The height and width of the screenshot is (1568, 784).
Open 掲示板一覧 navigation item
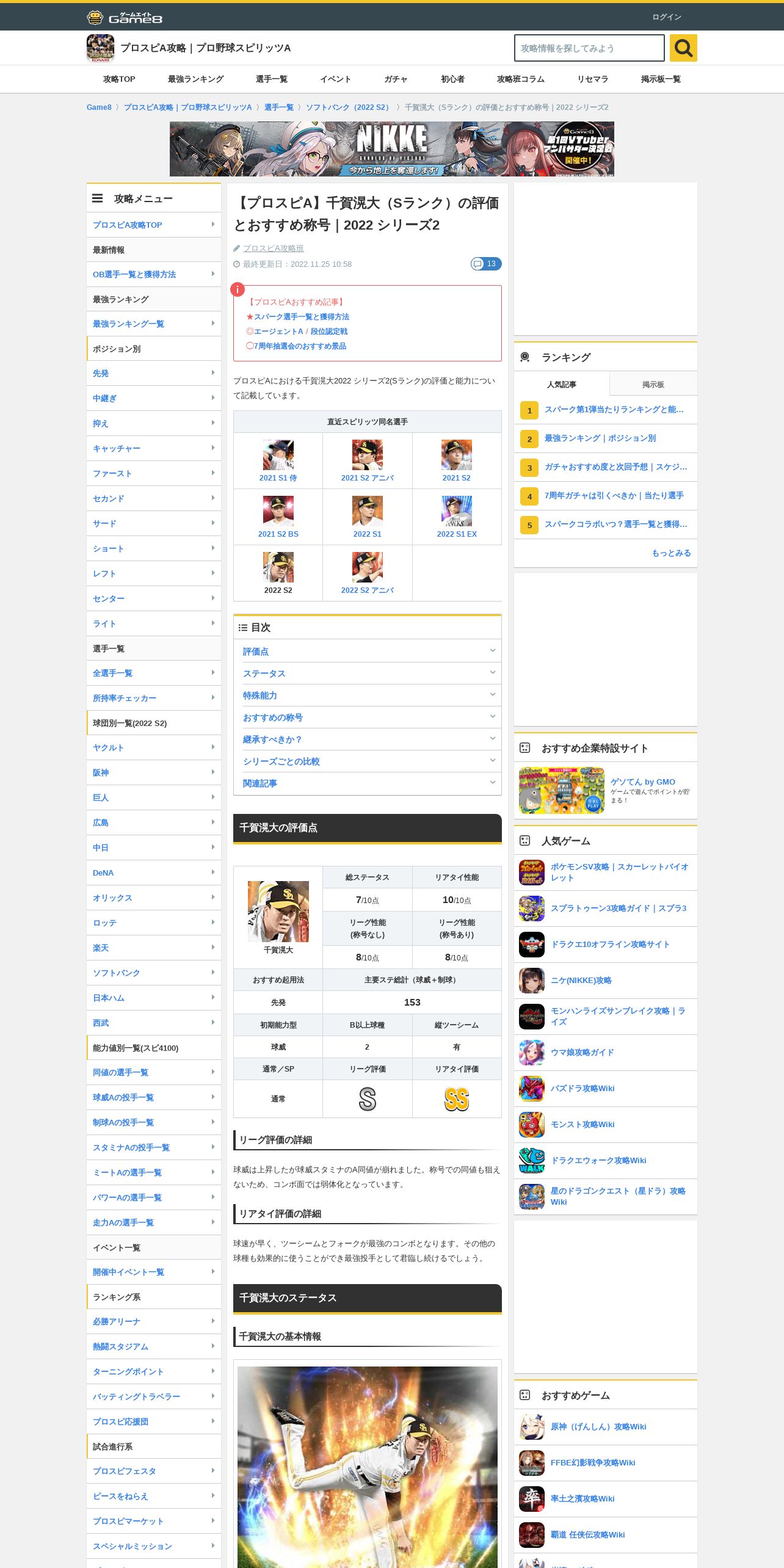(x=661, y=79)
